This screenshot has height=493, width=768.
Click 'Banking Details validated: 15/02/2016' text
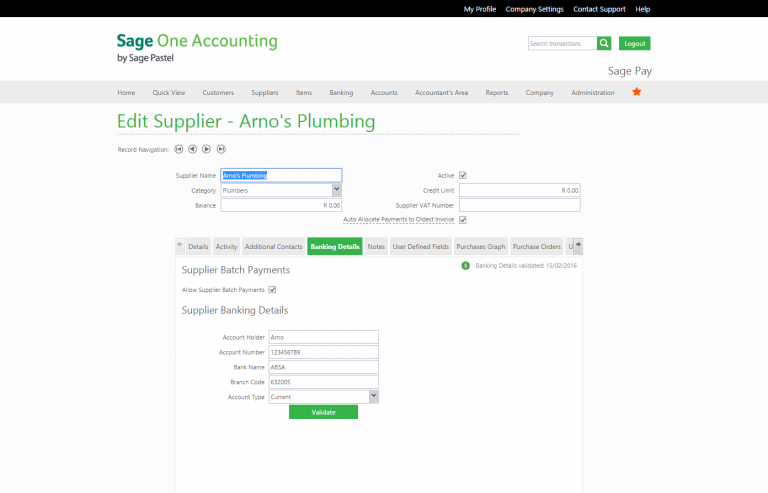coord(526,266)
